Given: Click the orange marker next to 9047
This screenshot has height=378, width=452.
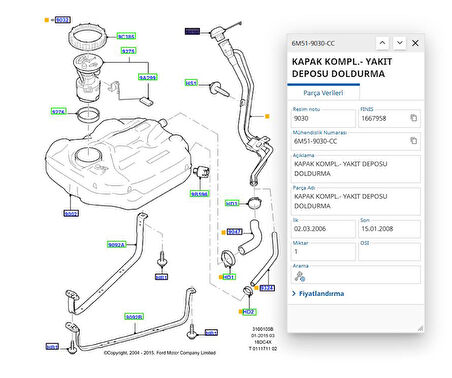Looking at the screenshot, I should pyautogui.click(x=223, y=232).
